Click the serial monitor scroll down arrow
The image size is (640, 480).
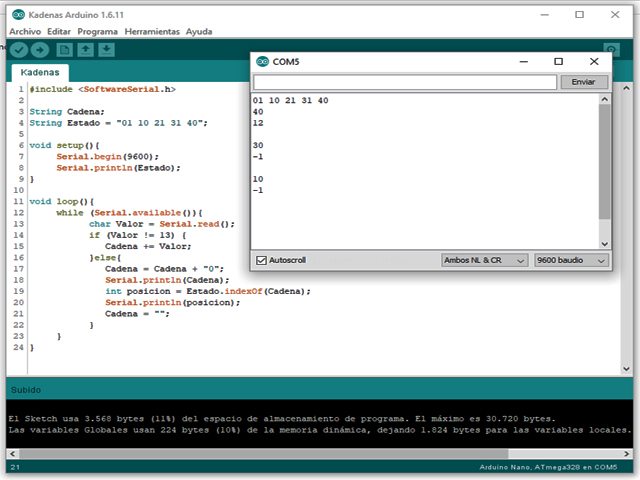coord(605,244)
